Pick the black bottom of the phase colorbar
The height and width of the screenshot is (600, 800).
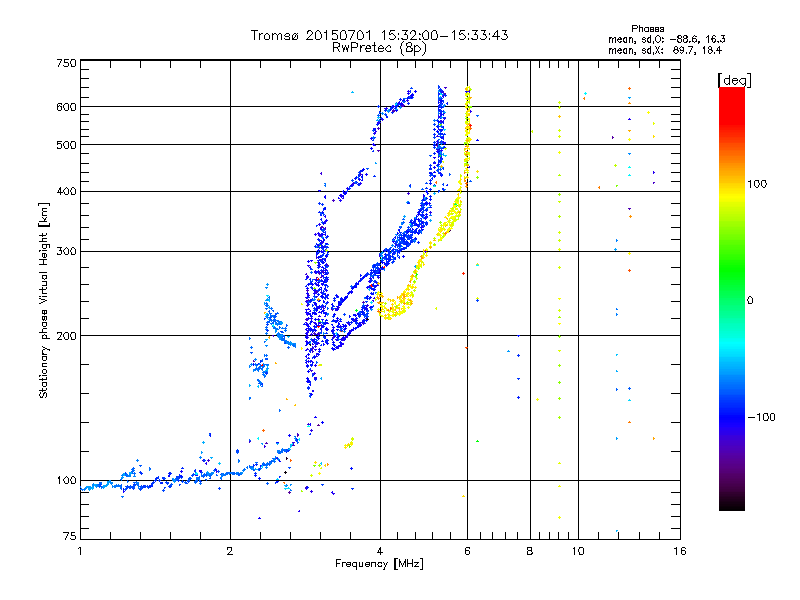732,505
